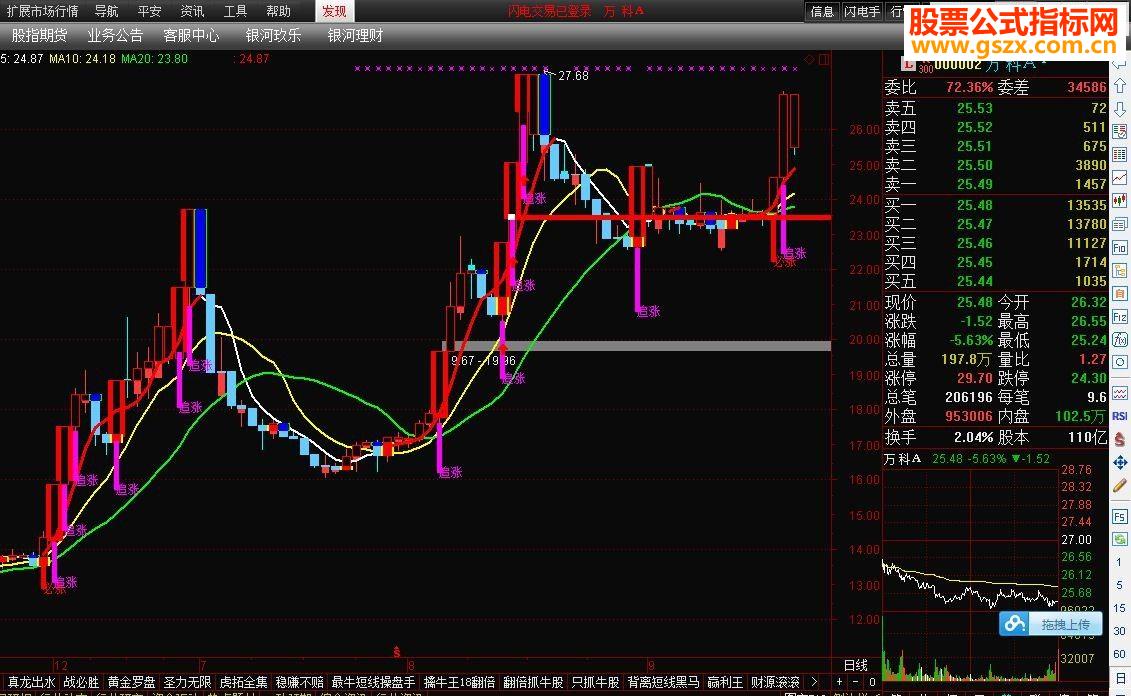
Task: Click the orange 自 self-select icon
Action: [1119, 294]
